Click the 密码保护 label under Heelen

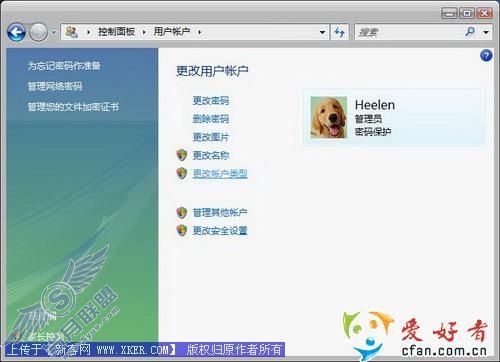[373, 132]
